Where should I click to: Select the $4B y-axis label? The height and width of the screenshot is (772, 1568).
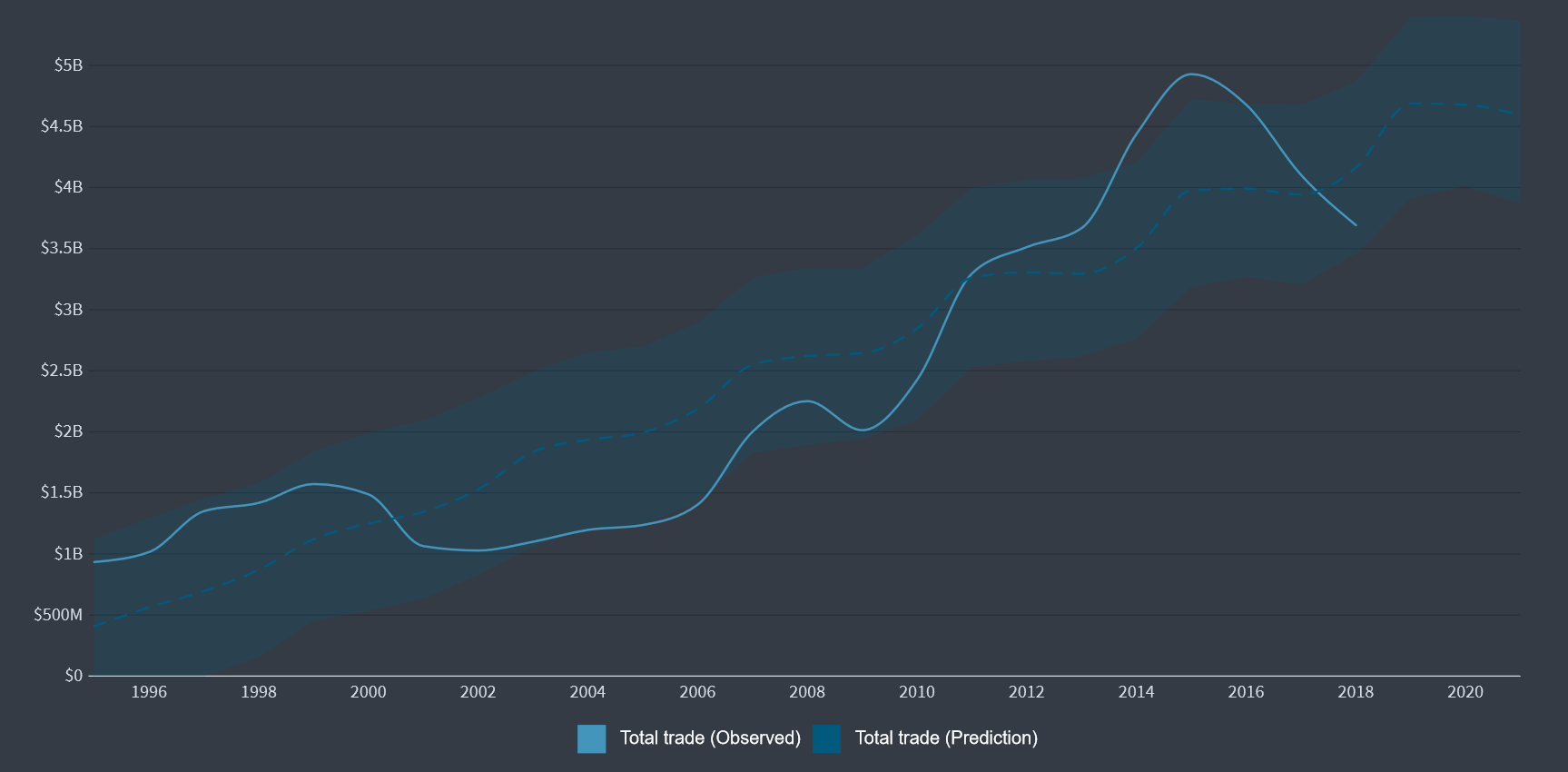coord(68,187)
